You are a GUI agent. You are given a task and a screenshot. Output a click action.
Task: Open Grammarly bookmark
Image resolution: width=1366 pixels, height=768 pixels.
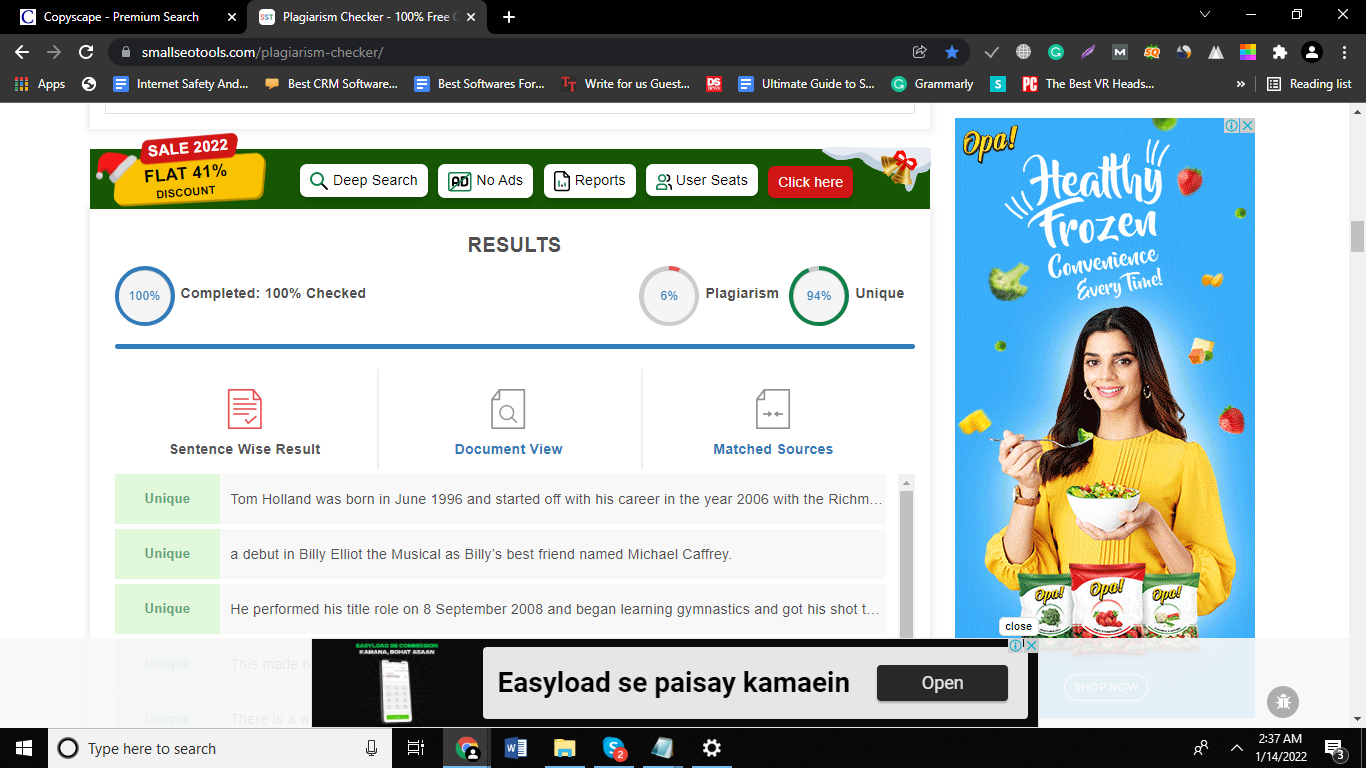932,84
